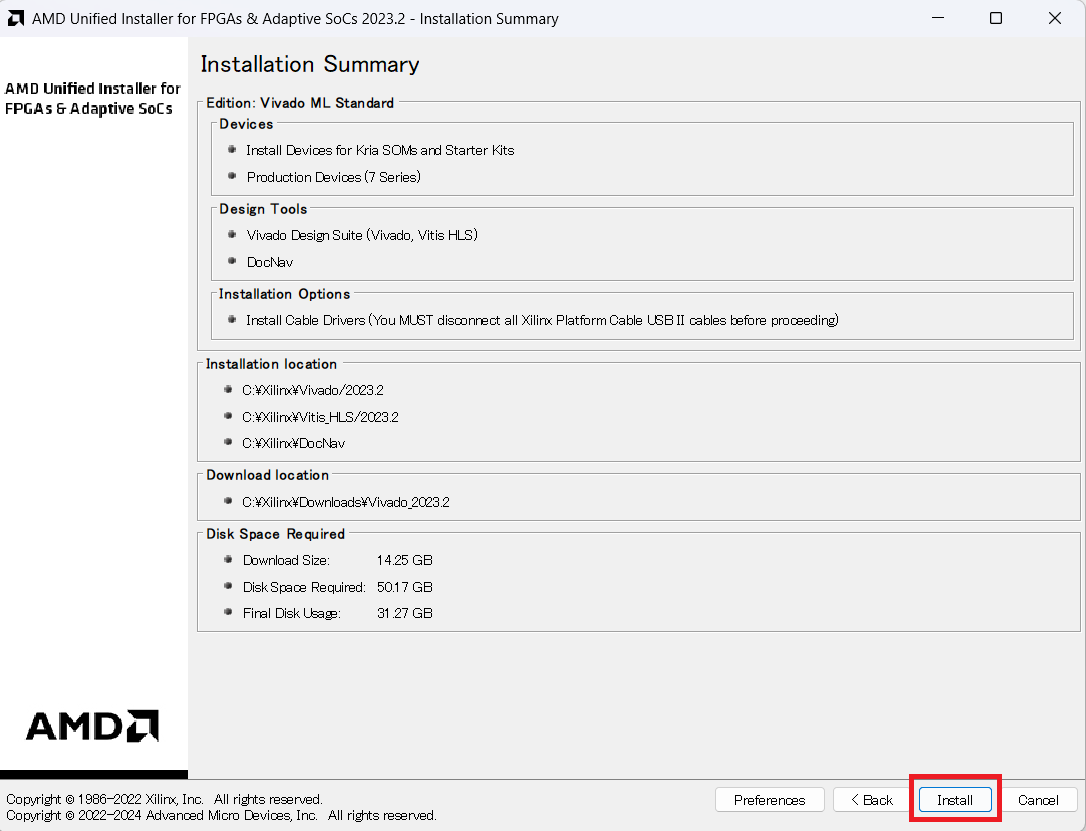Click the DocNav design tool entry
The image size is (1086, 831).
click(270, 262)
